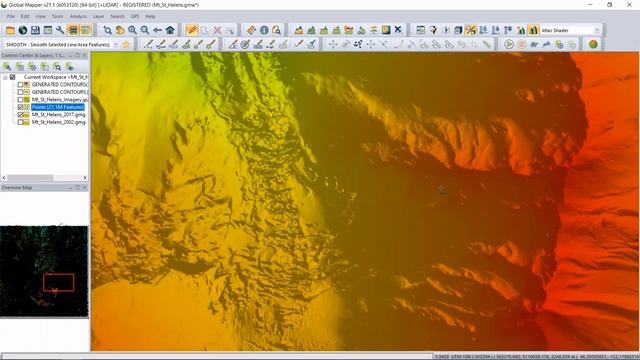
Task: Click the red stop button icon
Action: click(x=521, y=44)
